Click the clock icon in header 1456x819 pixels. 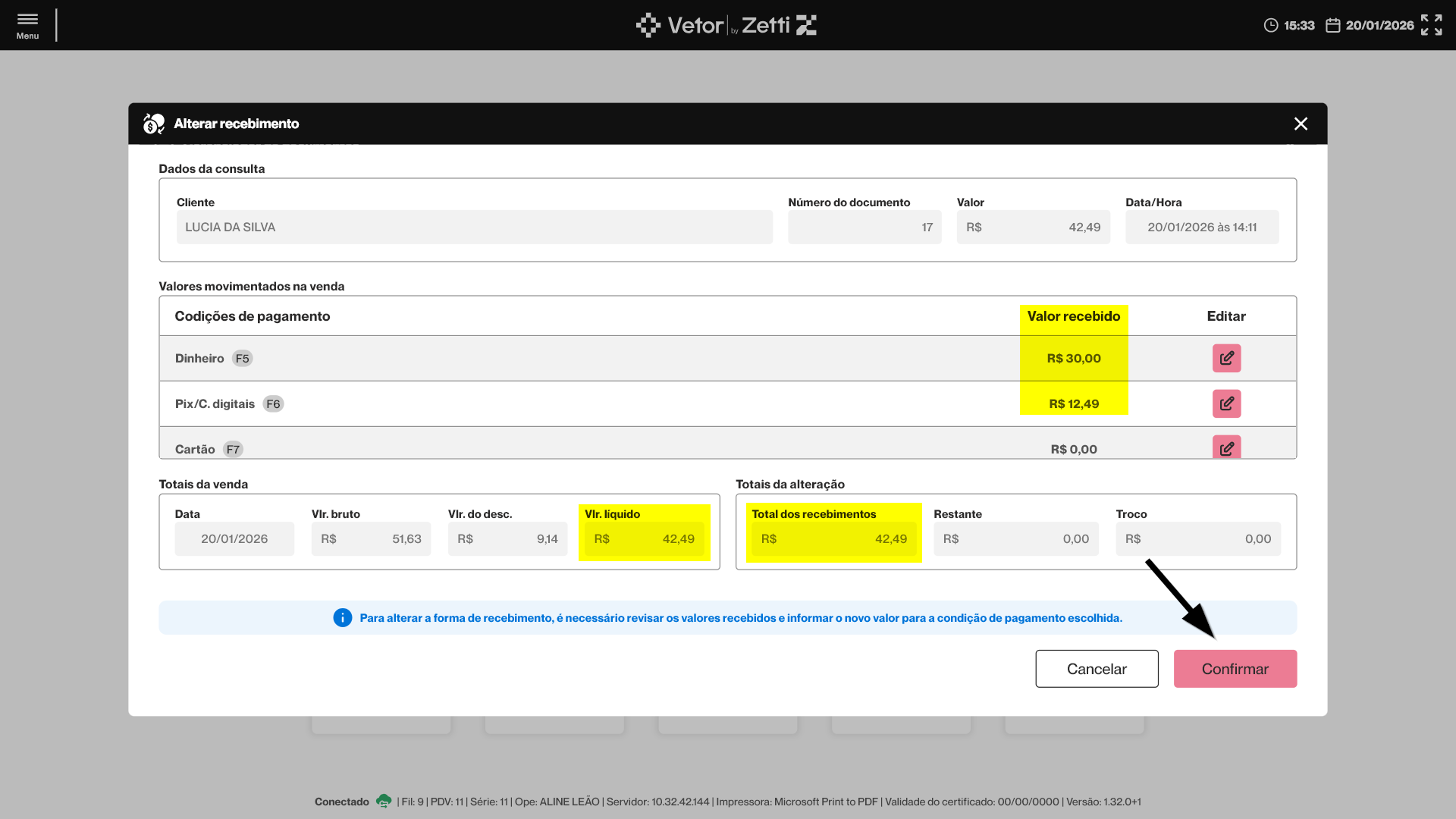1271,26
